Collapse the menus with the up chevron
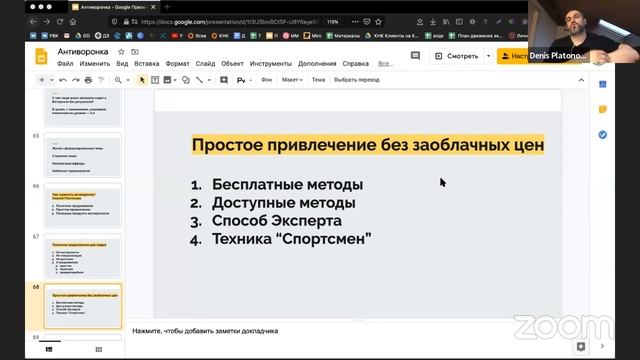This screenshot has height=360, width=640. pyautogui.click(x=581, y=80)
